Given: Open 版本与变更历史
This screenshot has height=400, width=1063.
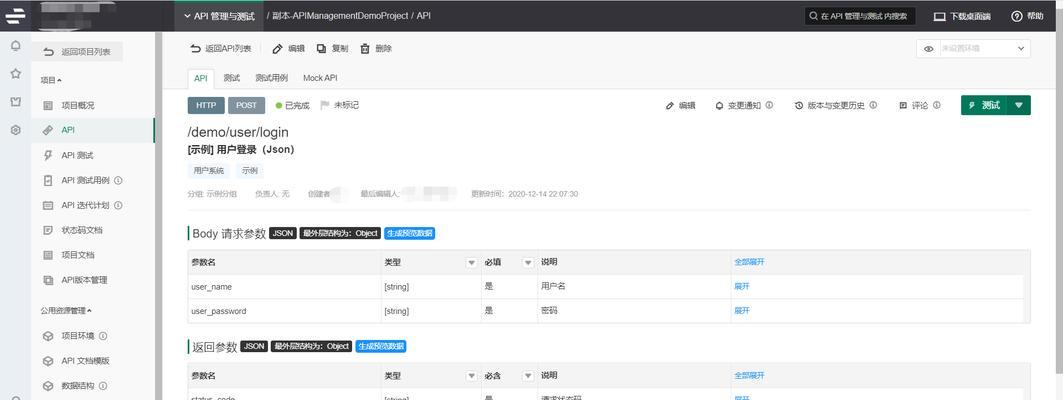Looking at the screenshot, I should pos(830,106).
